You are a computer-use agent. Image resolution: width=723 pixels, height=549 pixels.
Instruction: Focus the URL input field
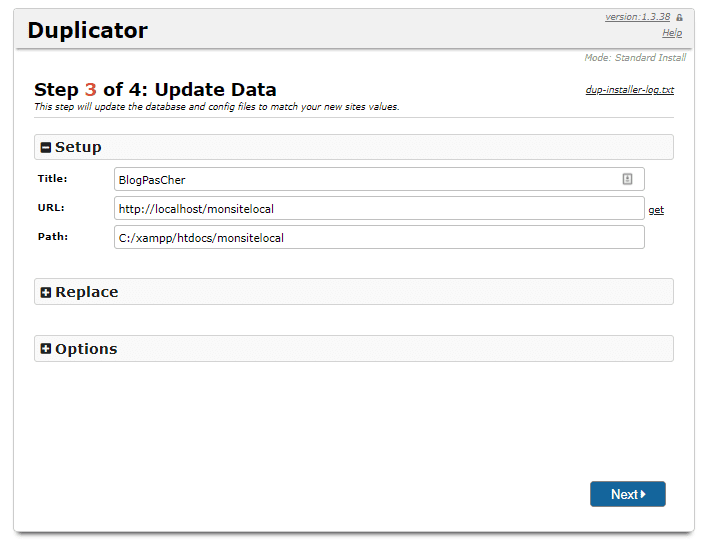(379, 208)
